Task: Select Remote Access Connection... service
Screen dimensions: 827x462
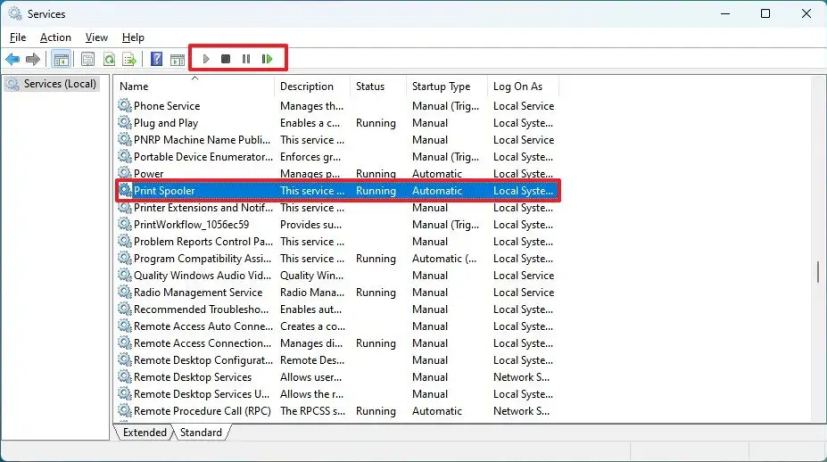Action: click(x=203, y=343)
